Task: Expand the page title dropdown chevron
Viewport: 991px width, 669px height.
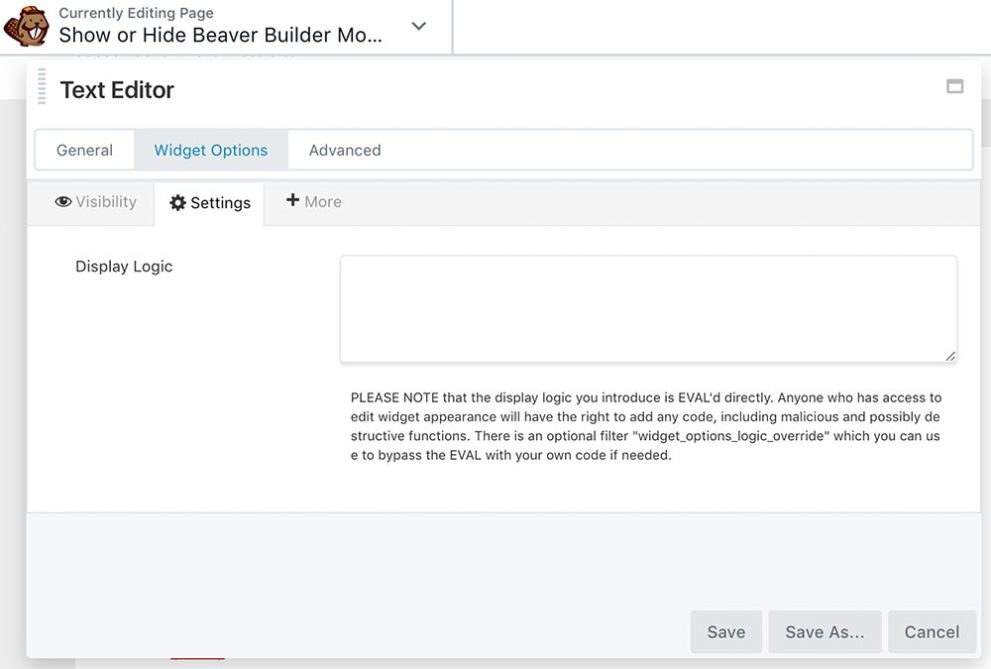Action: [418, 26]
